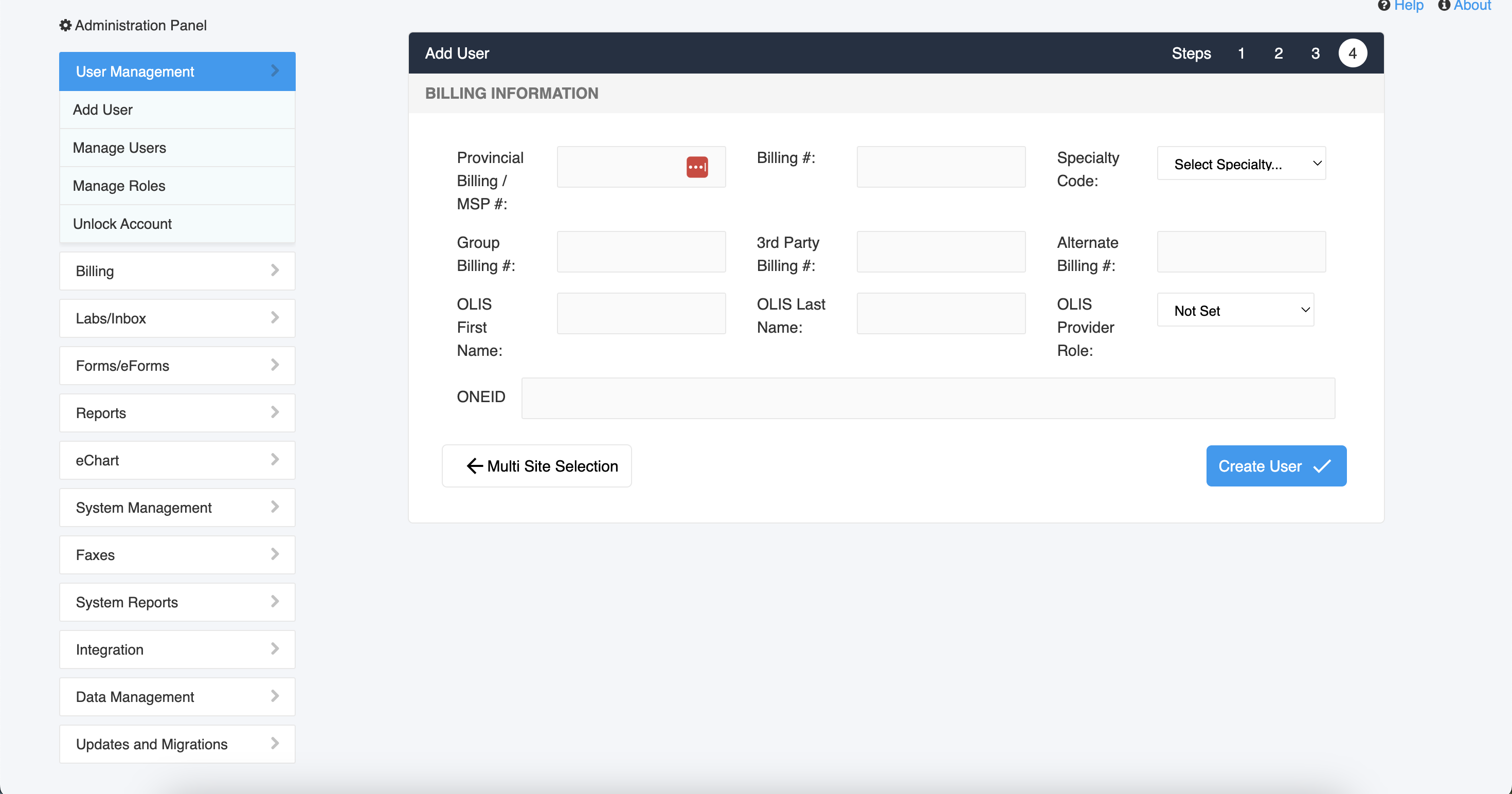Image resolution: width=1512 pixels, height=794 pixels.
Task: Click the About info icon
Action: tap(1444, 6)
